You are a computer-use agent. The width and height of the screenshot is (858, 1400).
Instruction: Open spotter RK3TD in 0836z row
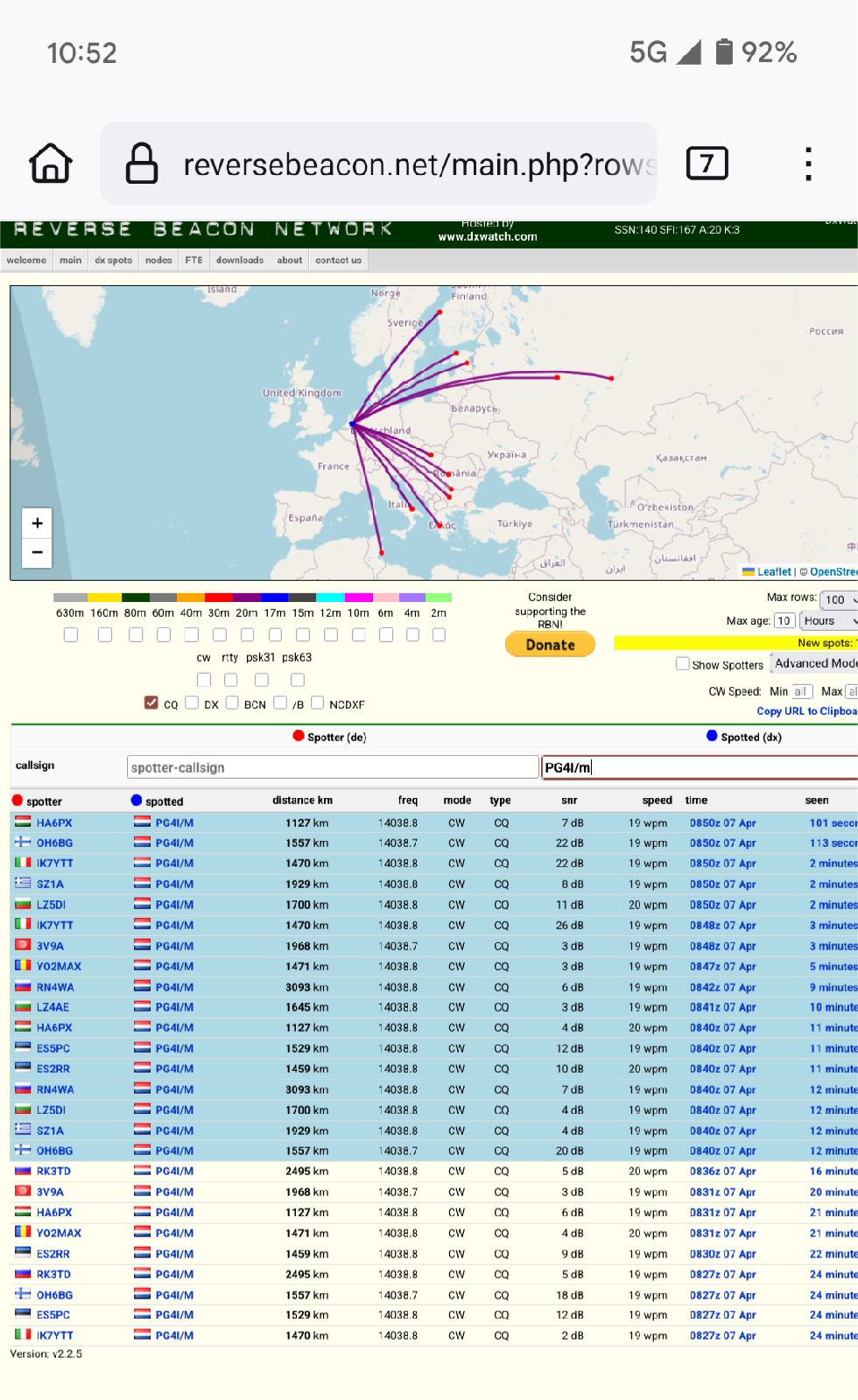pyautogui.click(x=53, y=1171)
